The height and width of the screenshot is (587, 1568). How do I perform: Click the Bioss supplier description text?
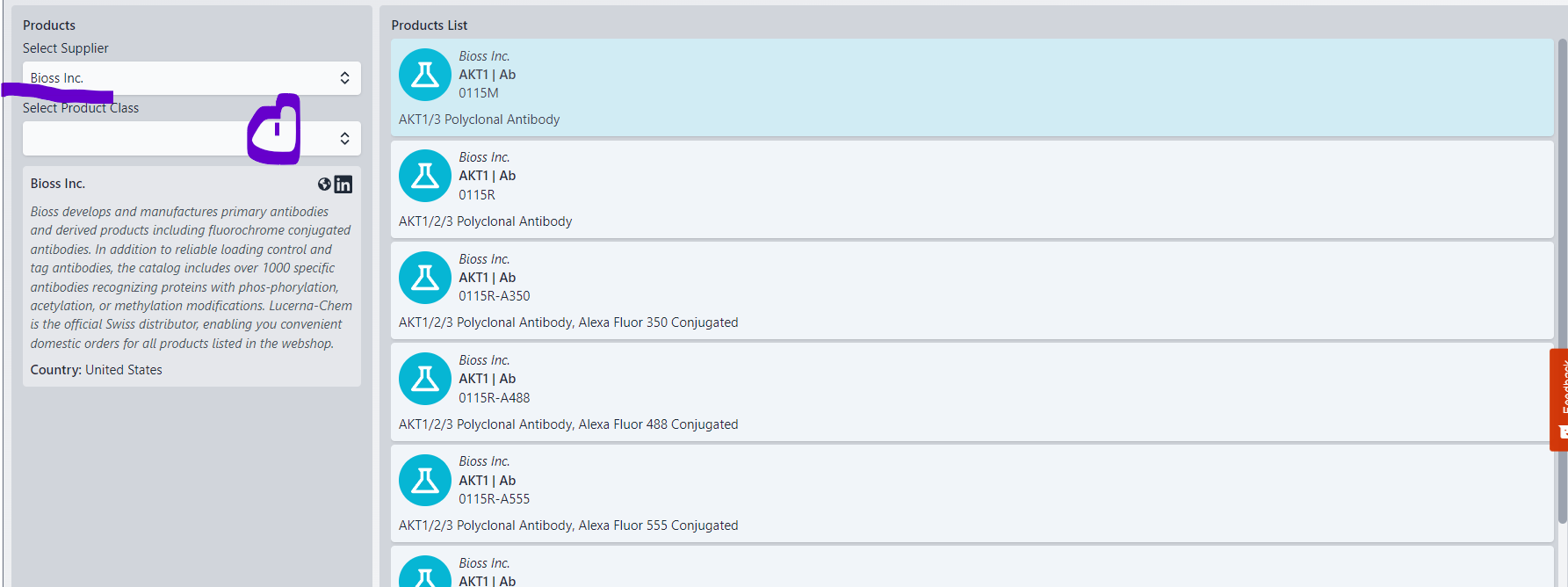pos(191,278)
